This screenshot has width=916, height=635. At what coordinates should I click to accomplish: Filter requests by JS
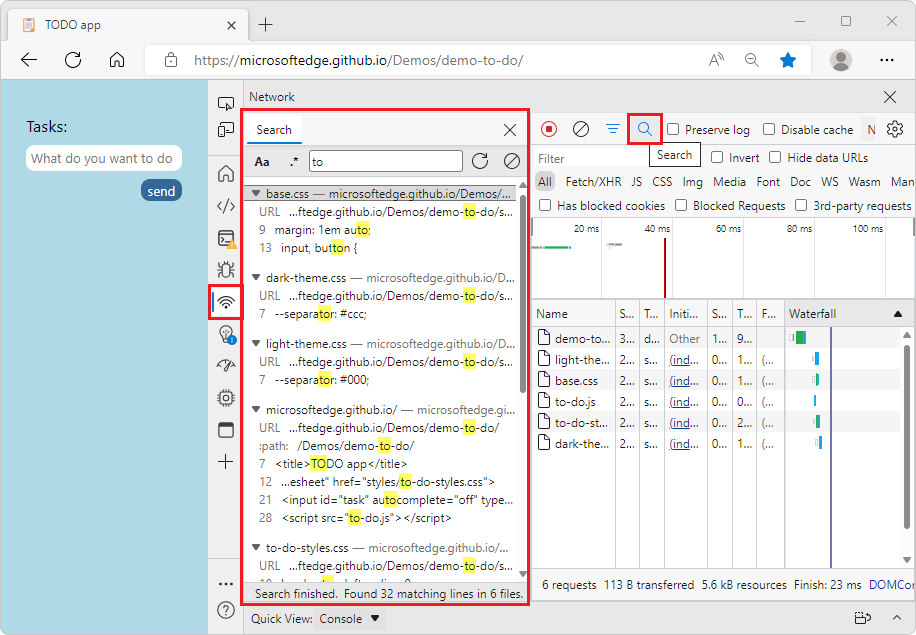tap(636, 182)
